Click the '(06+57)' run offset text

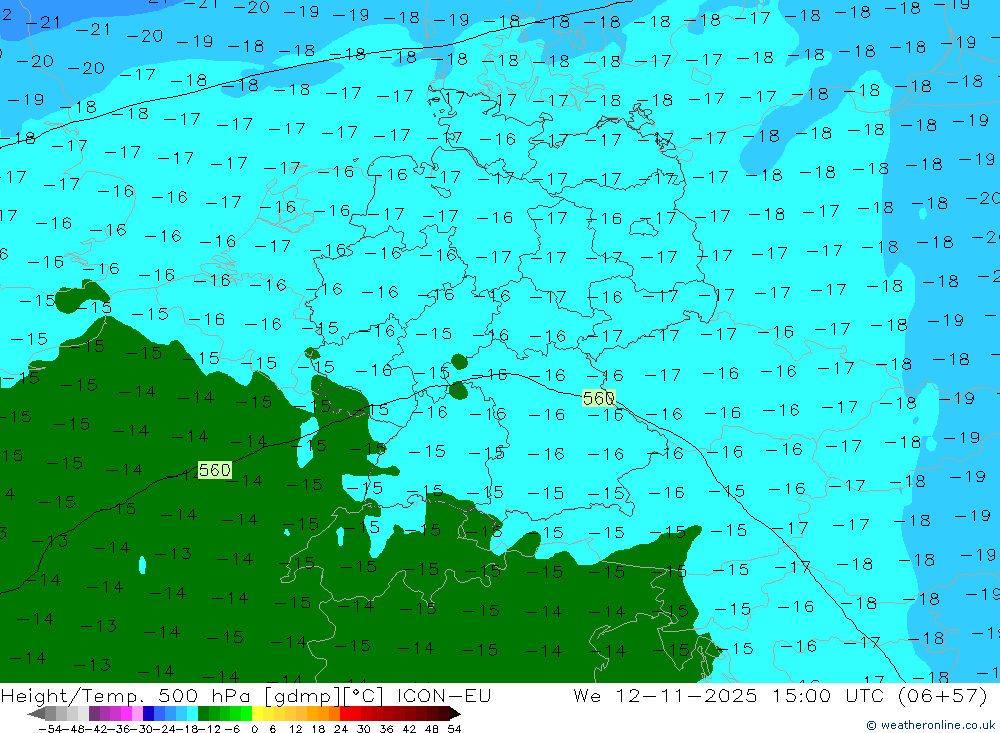click(942, 695)
